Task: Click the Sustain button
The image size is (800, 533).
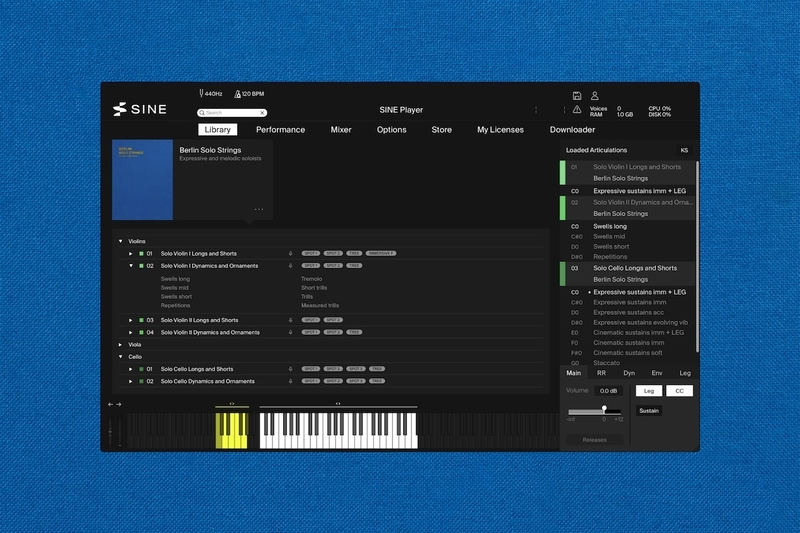Action: click(649, 411)
